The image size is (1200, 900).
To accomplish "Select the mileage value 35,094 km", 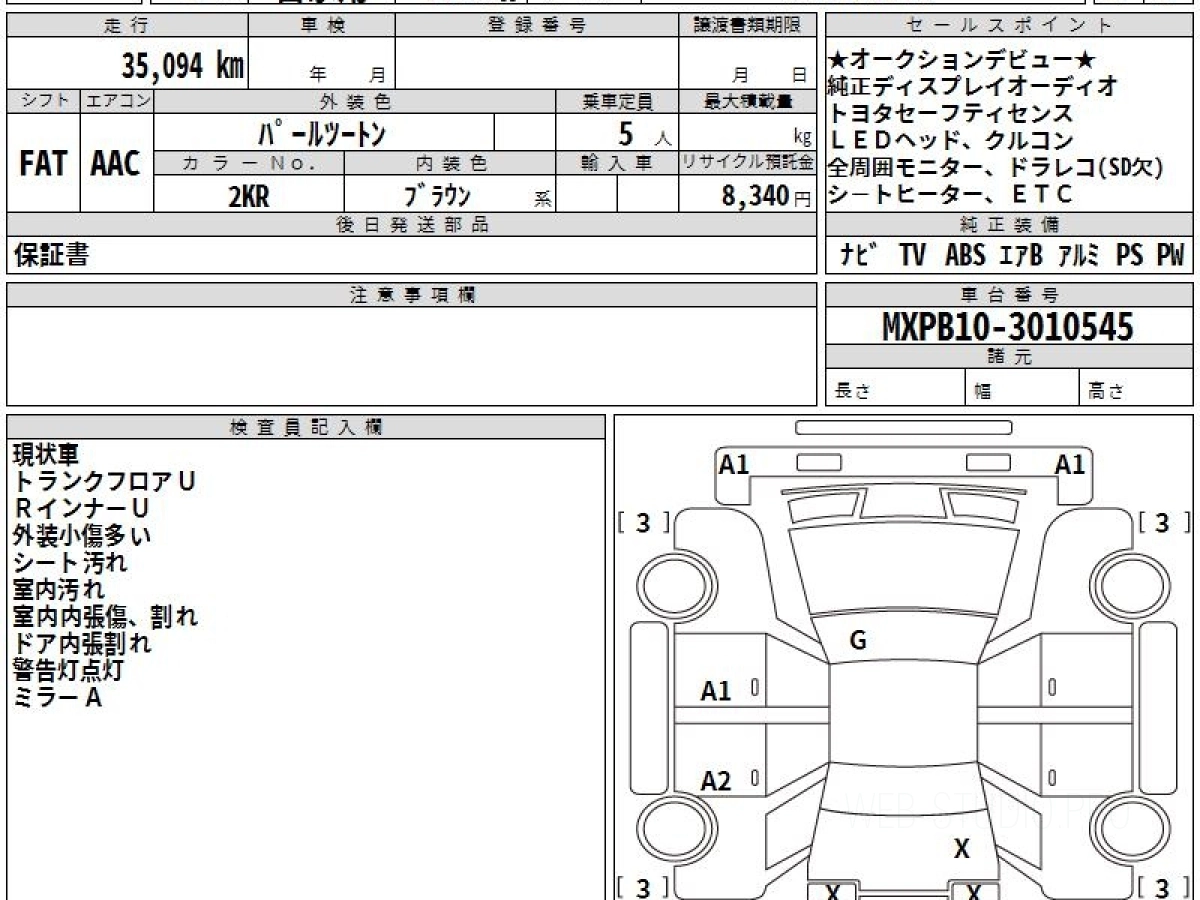I will tap(182, 66).
